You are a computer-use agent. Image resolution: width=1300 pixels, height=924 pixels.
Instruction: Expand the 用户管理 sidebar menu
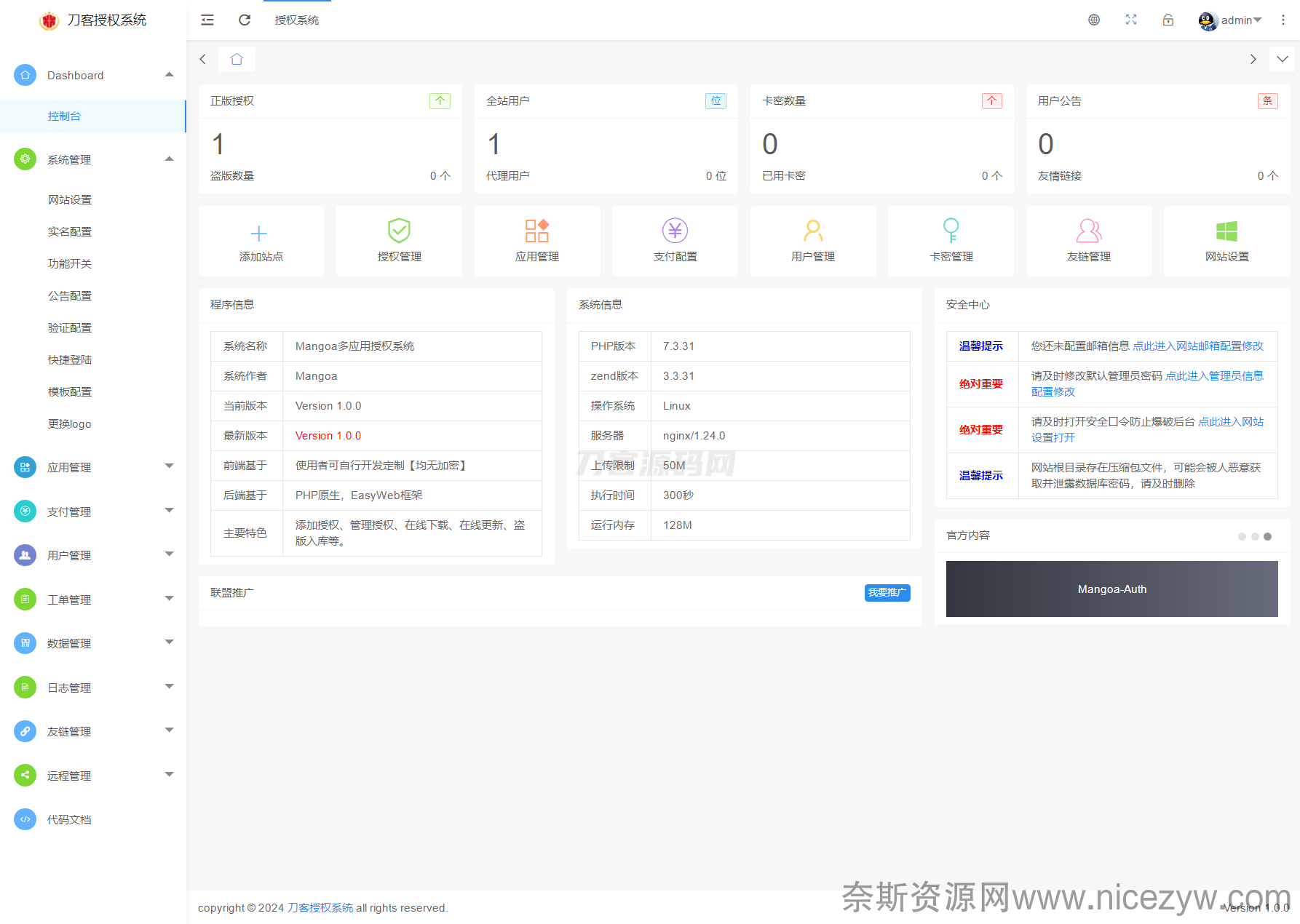click(x=93, y=555)
